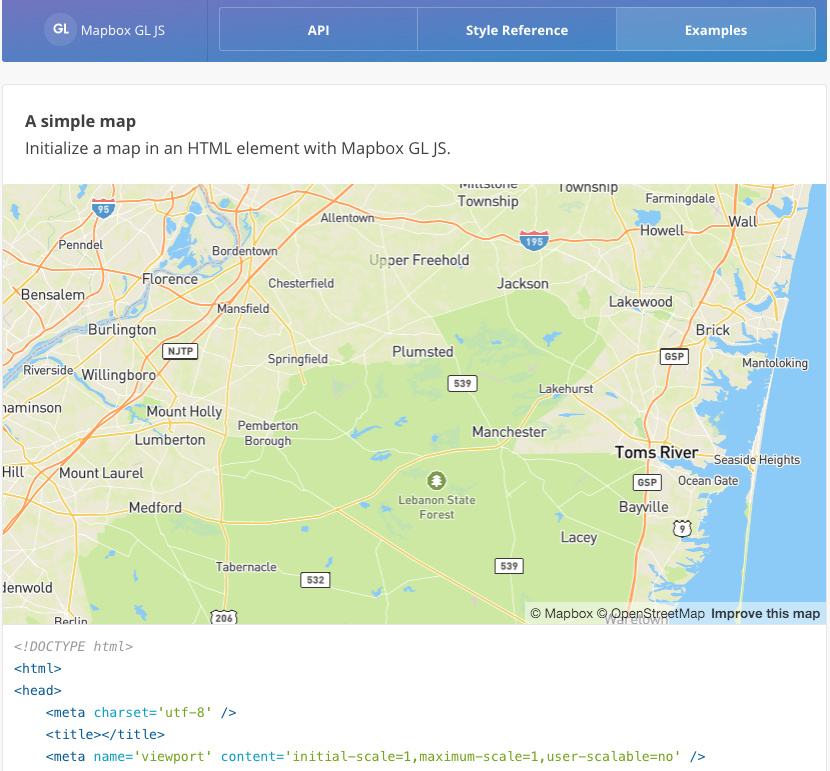The width and height of the screenshot is (830, 771).
Task: Click the Upper Freehold map label
Action: (x=419, y=260)
